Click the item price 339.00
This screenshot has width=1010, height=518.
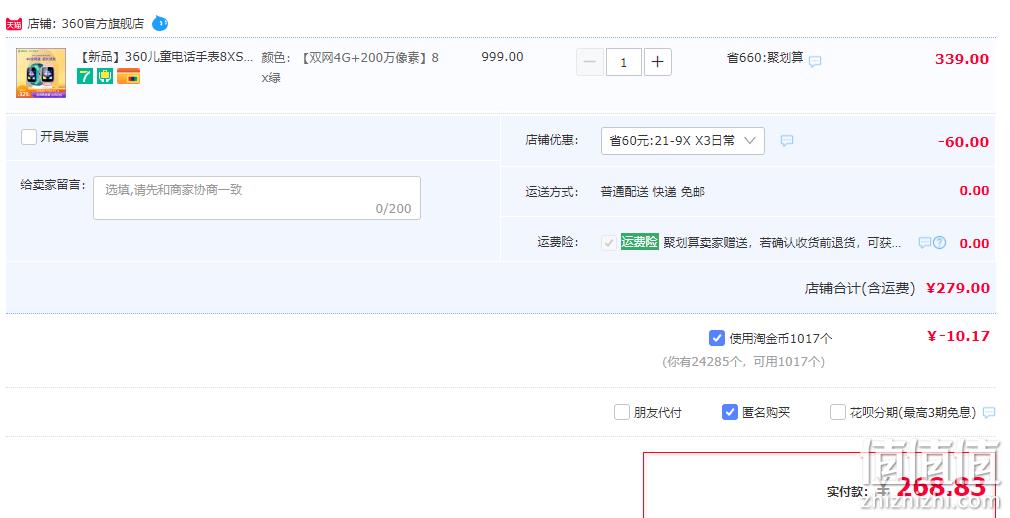click(962, 59)
